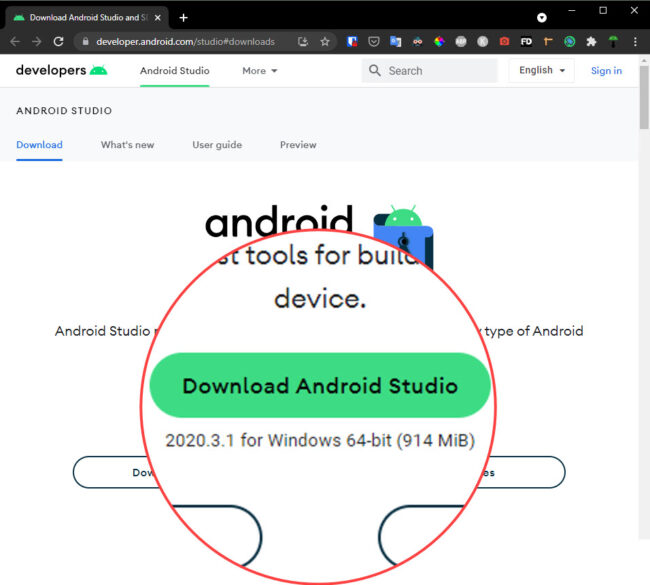Click the search magnifier icon
The width and height of the screenshot is (650, 585).
click(375, 70)
